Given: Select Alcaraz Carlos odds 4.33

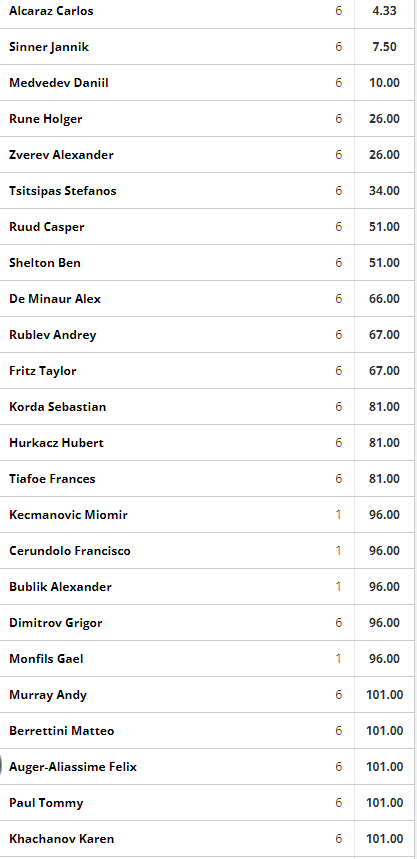Looking at the screenshot, I should point(384,11).
